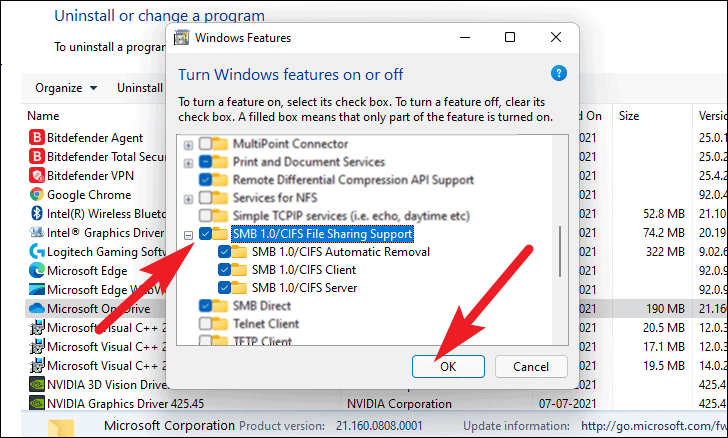Select the Microsoft Visual C++ 20.5 MB row
728x438 pixels.
click(x=374, y=327)
